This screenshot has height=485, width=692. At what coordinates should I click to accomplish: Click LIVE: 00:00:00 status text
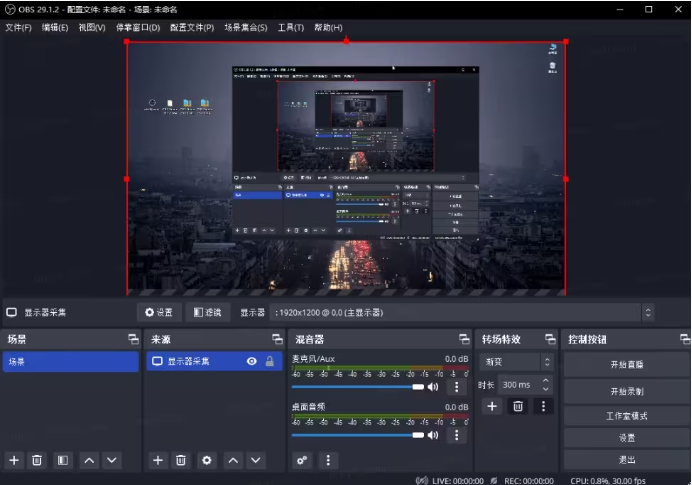point(458,481)
